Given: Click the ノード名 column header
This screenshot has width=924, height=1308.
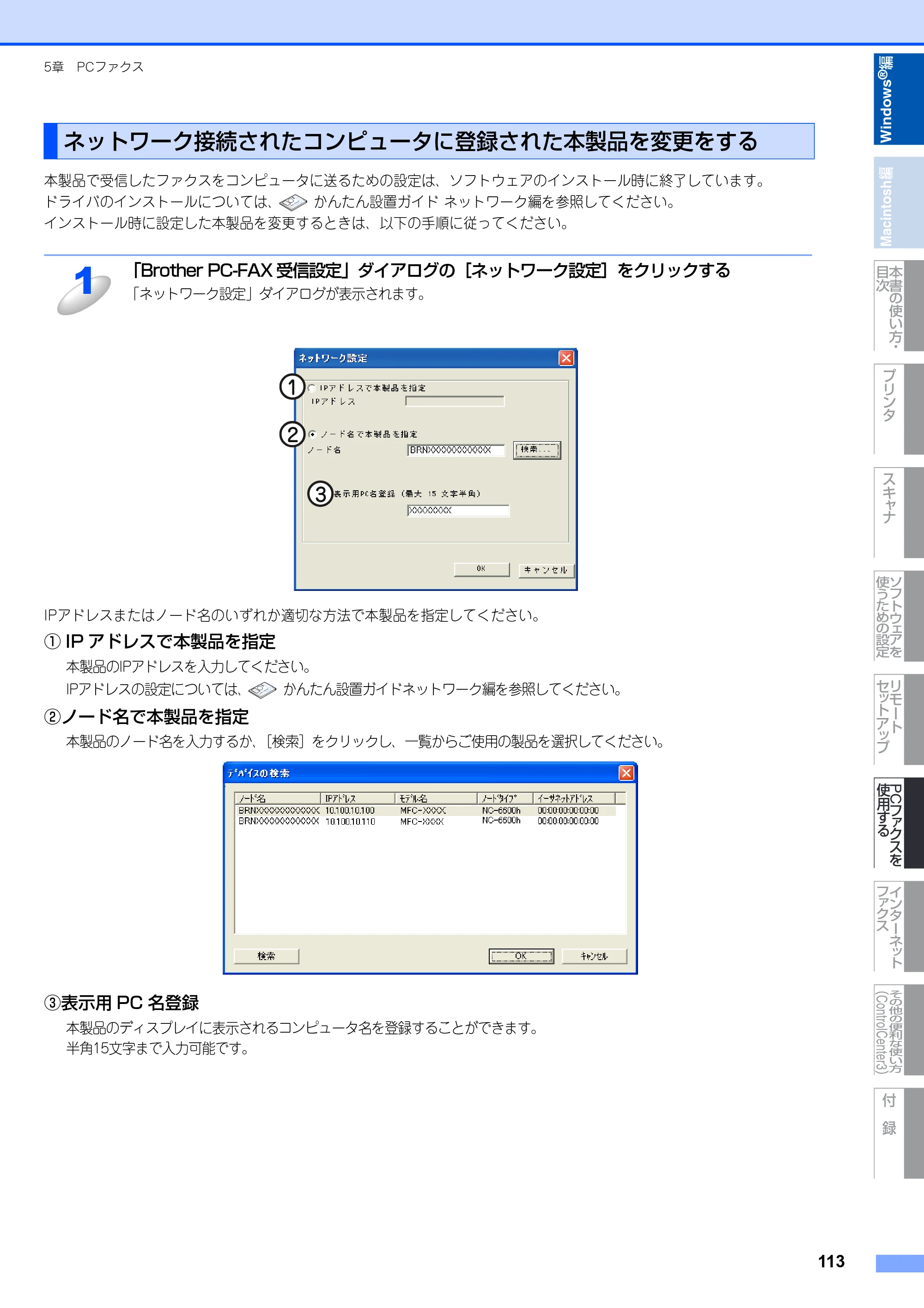Looking at the screenshot, I should pyautogui.click(x=277, y=798).
